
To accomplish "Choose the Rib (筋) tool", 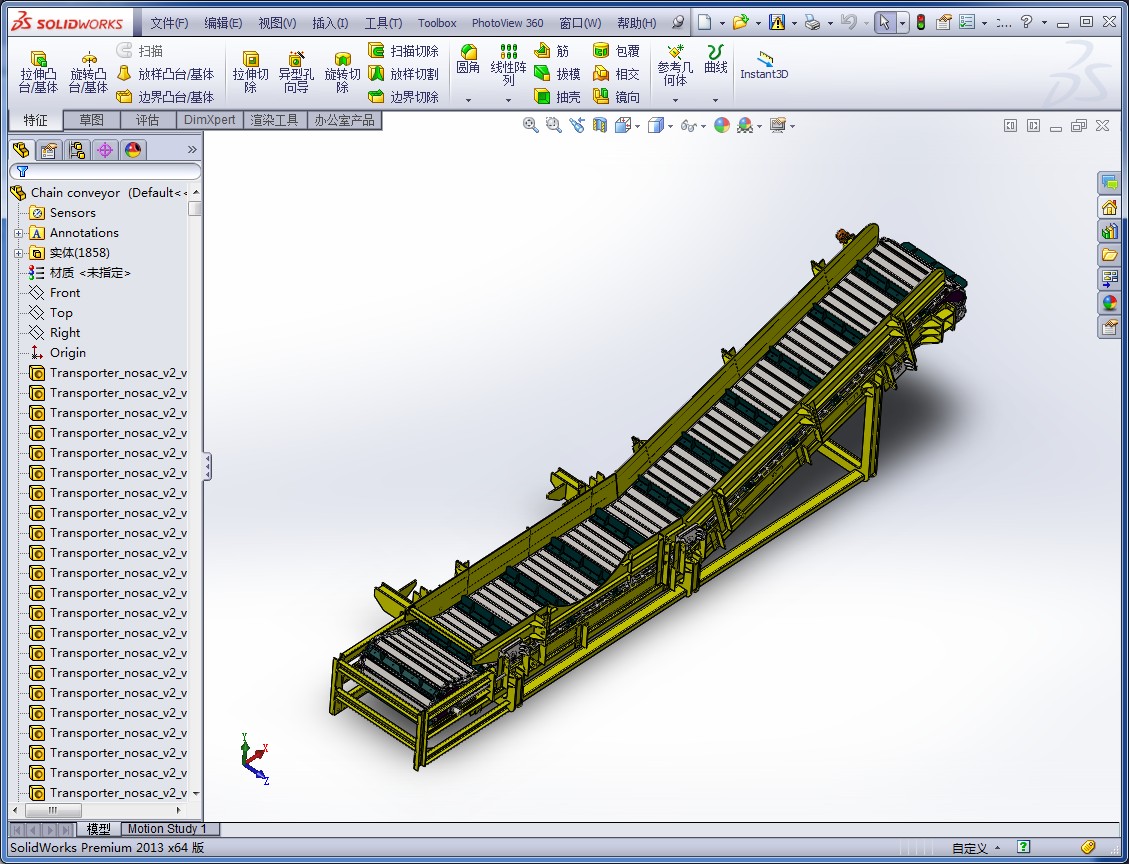I will (552, 50).
